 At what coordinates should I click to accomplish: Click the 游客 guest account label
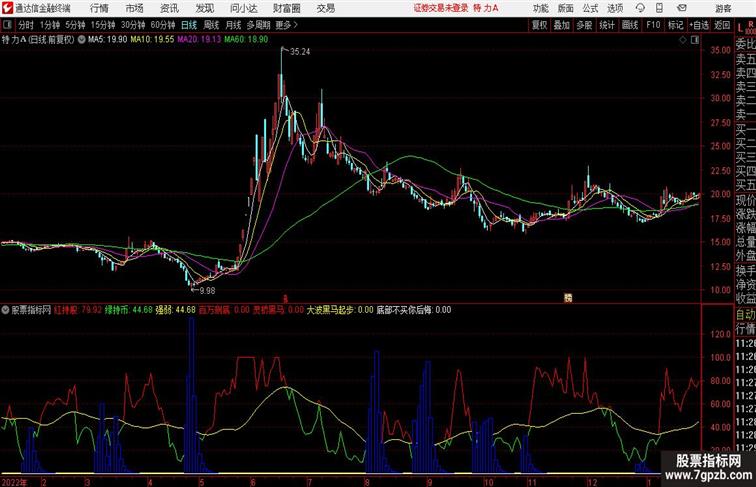click(x=723, y=8)
